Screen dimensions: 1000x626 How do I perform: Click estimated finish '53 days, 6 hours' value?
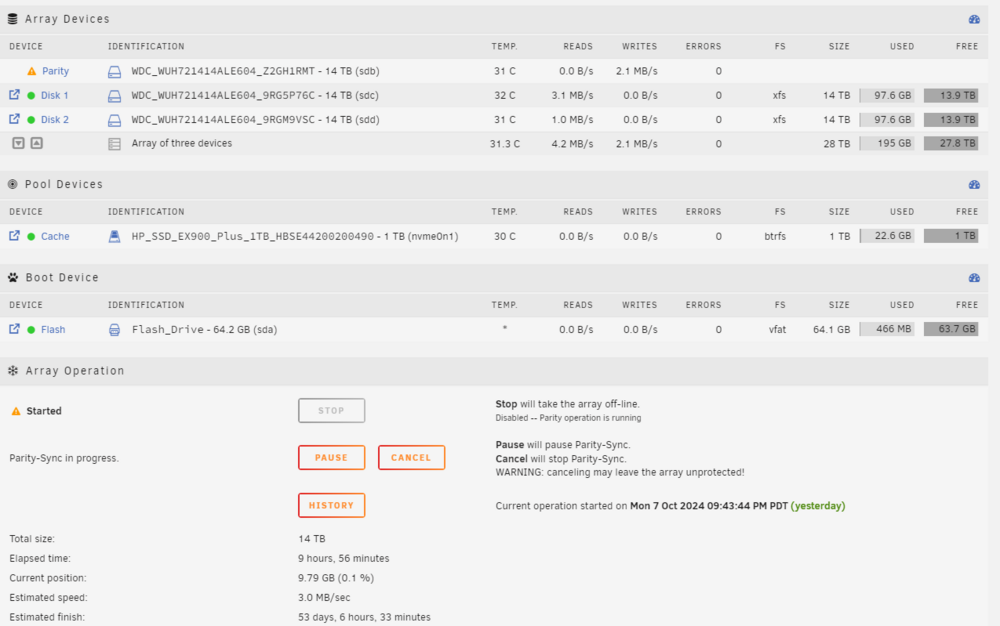364,617
